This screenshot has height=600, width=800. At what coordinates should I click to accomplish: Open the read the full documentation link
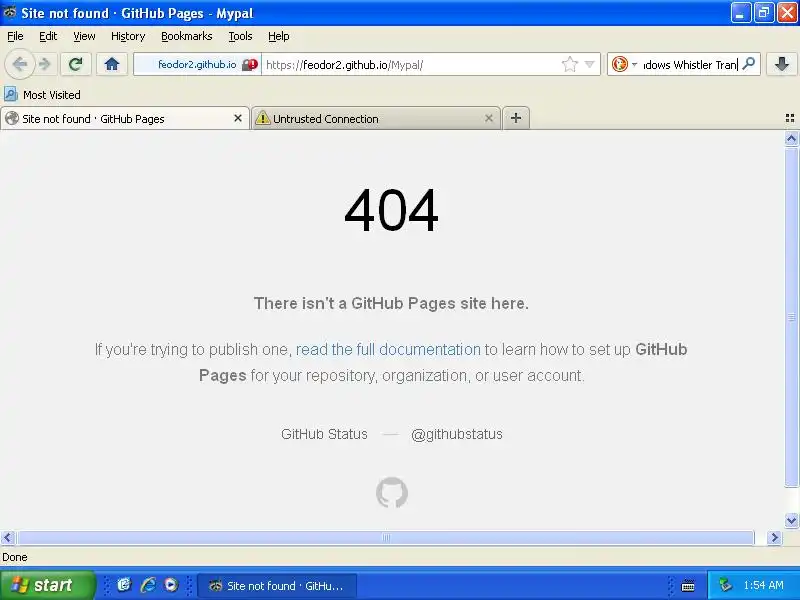point(388,349)
